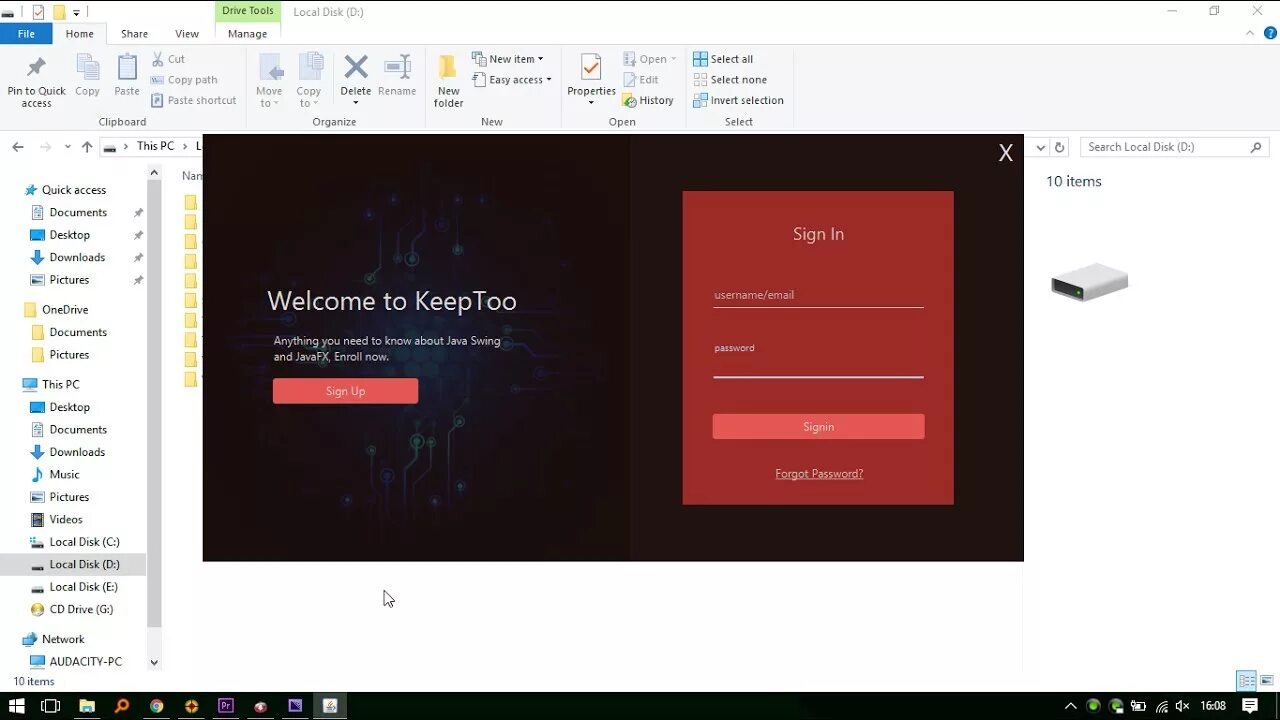Open the New item dropdown

click(x=507, y=59)
